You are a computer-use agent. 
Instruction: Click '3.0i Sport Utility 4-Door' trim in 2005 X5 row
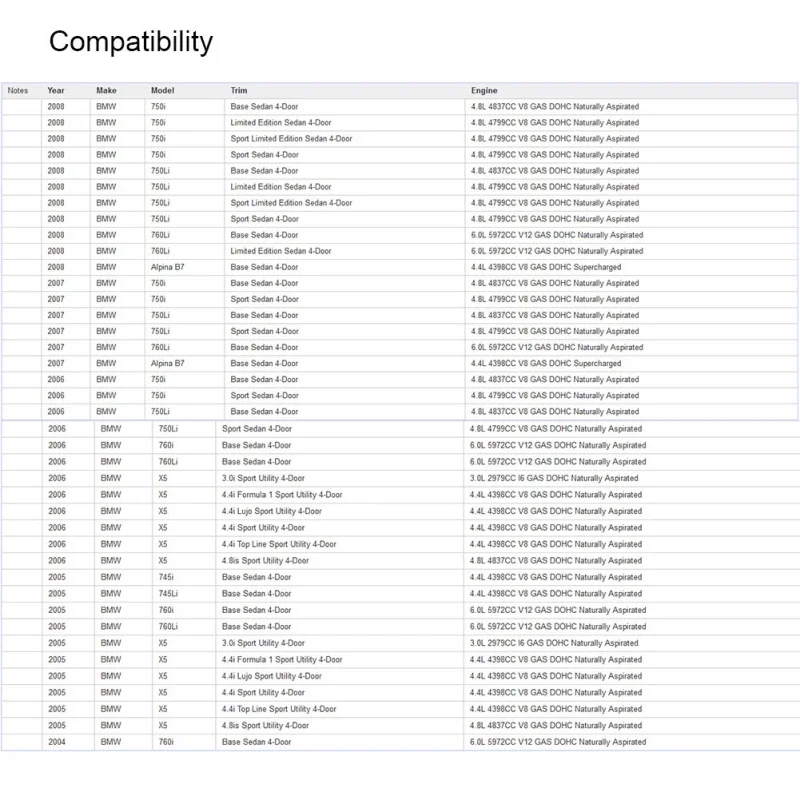[x=263, y=643]
